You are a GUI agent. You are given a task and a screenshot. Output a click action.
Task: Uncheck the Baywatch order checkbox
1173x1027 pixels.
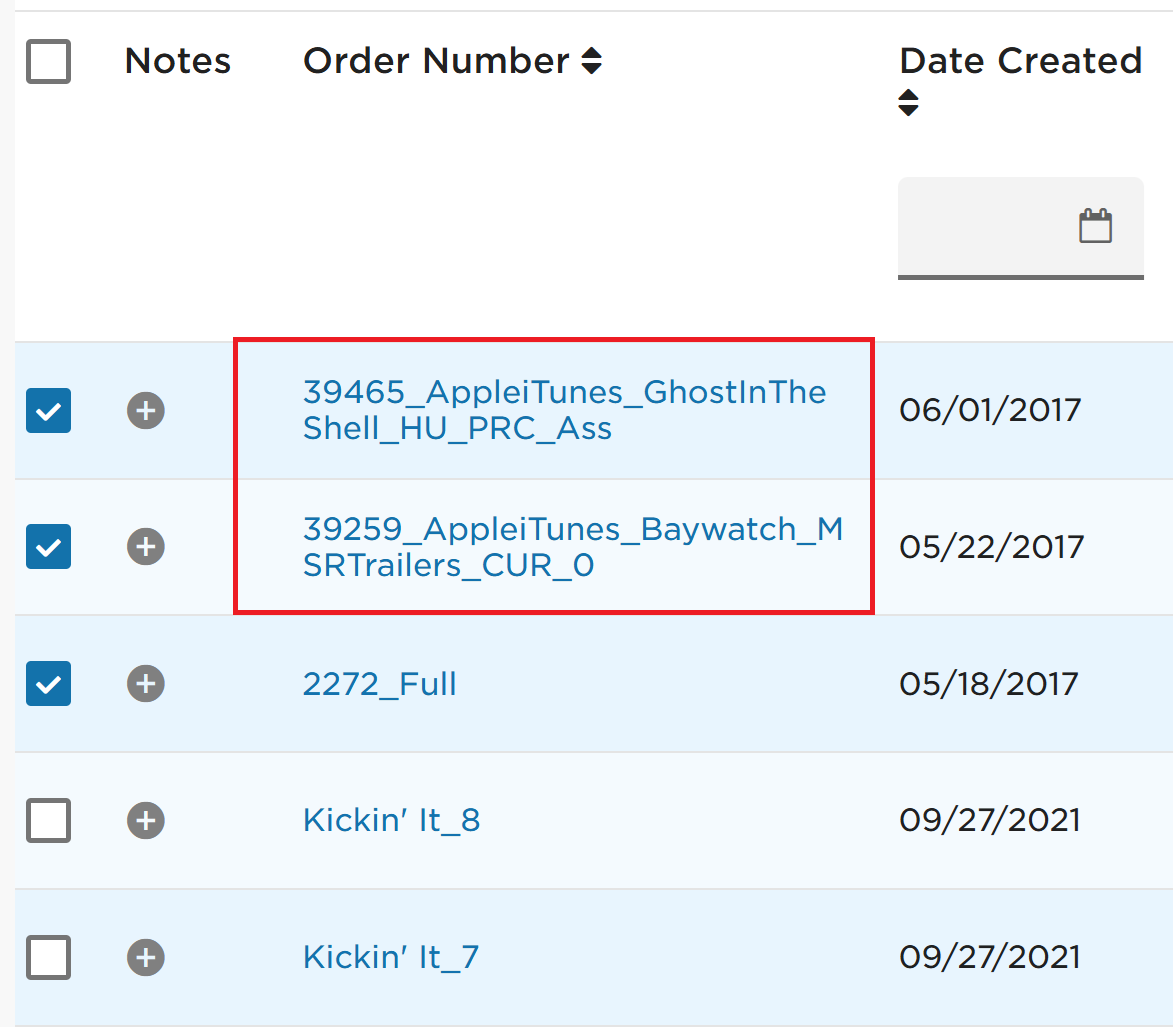(x=49, y=547)
